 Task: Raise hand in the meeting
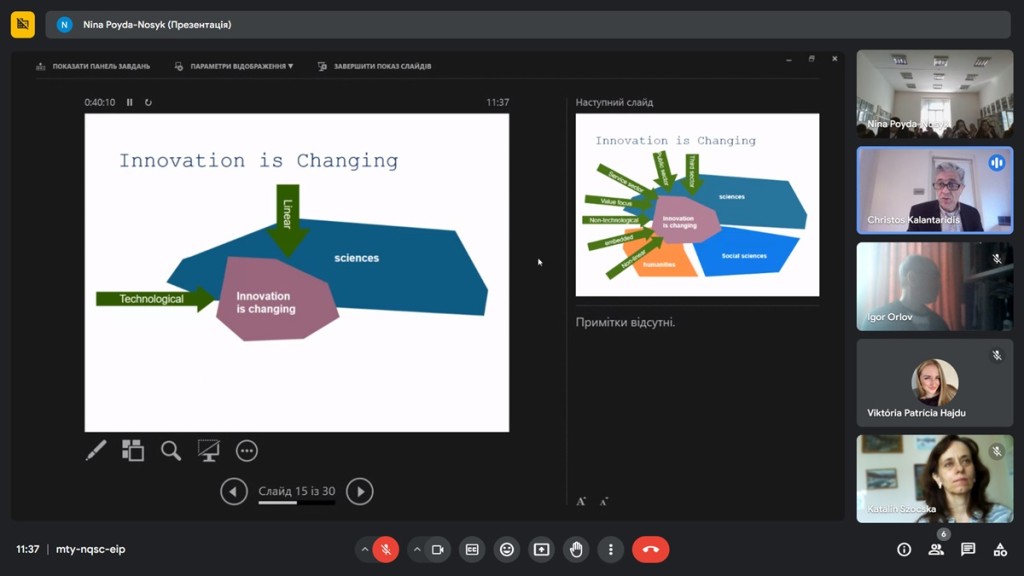[576, 549]
